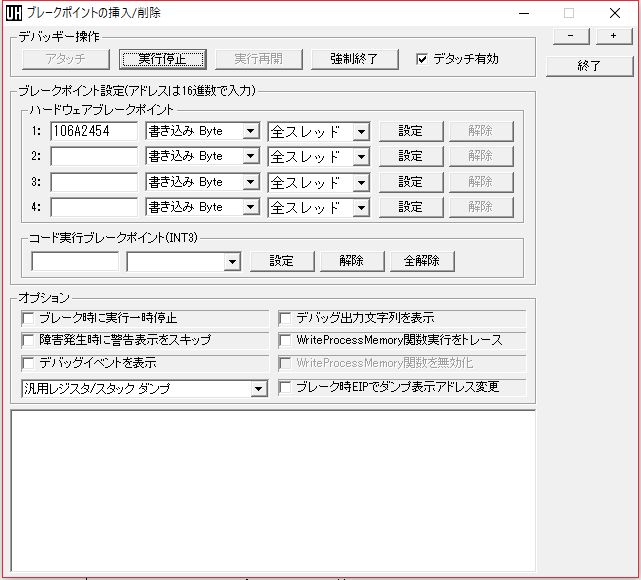Click 設定 for hardware breakpoint 3
The height and width of the screenshot is (580, 641).
411,182
